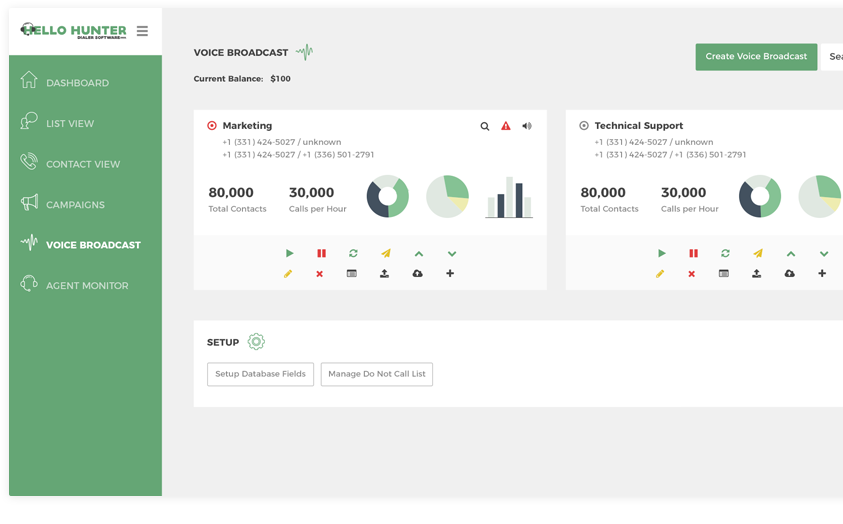Screen dimensions: 843x524
Task: Click the Technical Support card title
Action: click(x=639, y=126)
